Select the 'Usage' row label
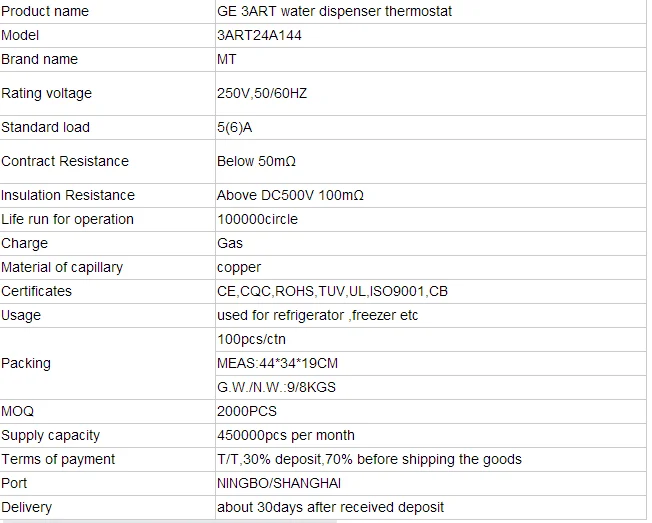652x523 pixels. 21,315
